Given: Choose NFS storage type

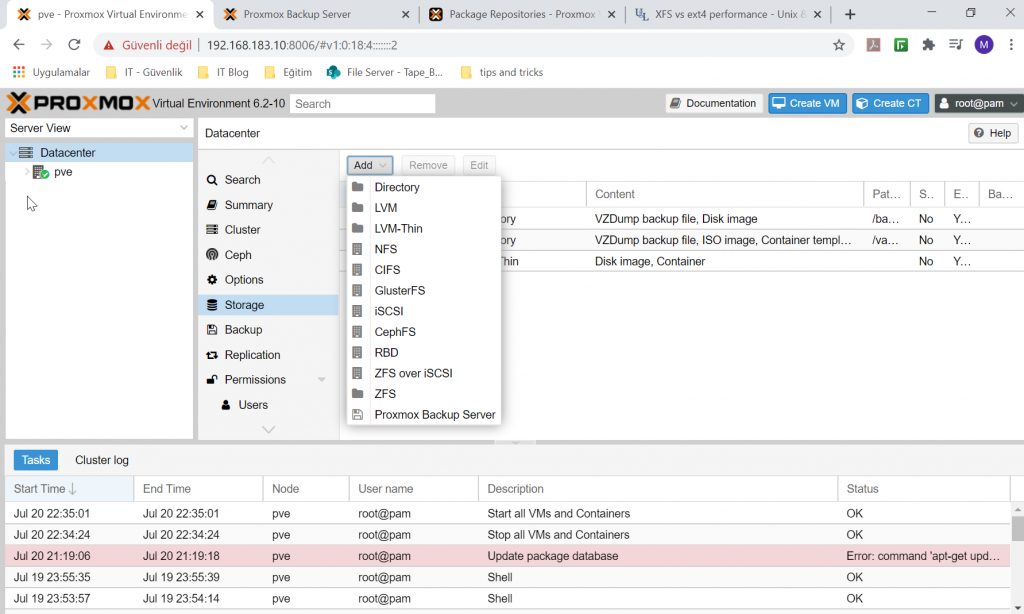Looking at the screenshot, I should [x=424, y=249].
